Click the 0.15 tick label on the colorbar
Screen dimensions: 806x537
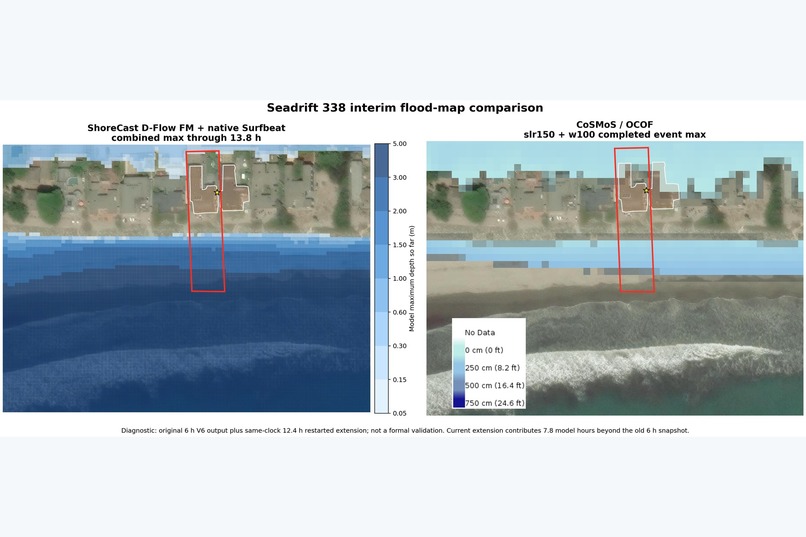pyautogui.click(x=399, y=380)
